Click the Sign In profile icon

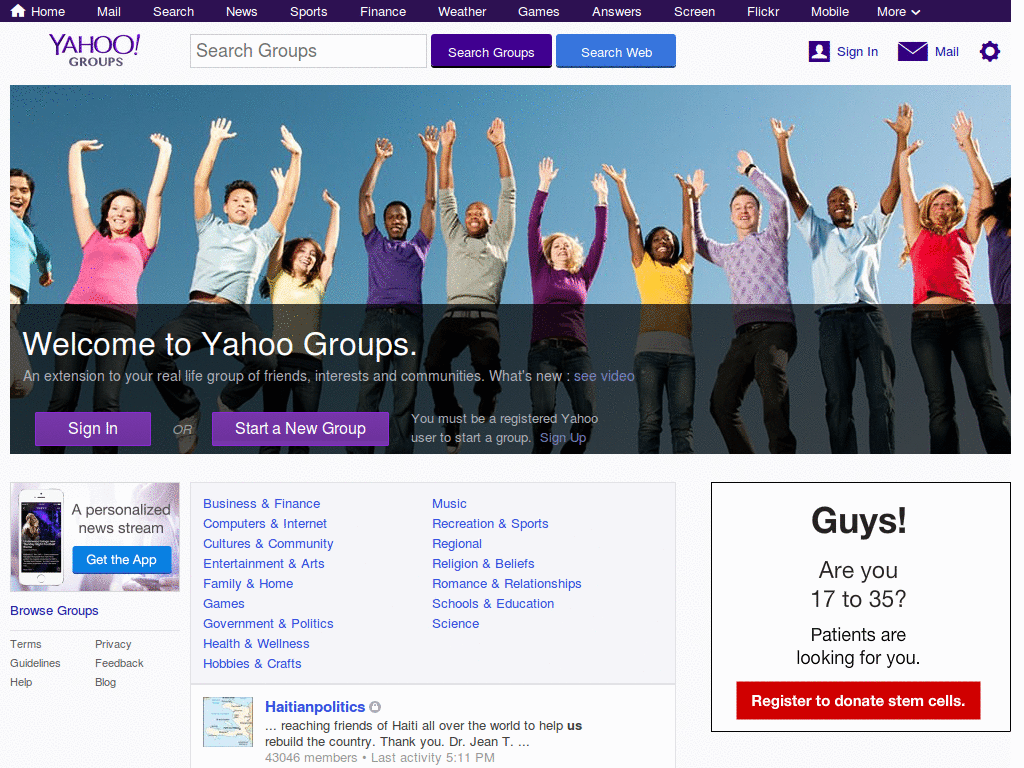819,50
